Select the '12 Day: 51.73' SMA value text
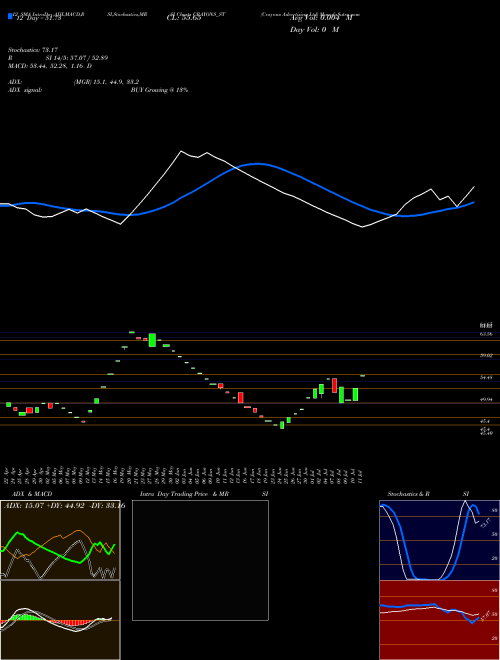The image size is (500, 660). click(x=38, y=18)
